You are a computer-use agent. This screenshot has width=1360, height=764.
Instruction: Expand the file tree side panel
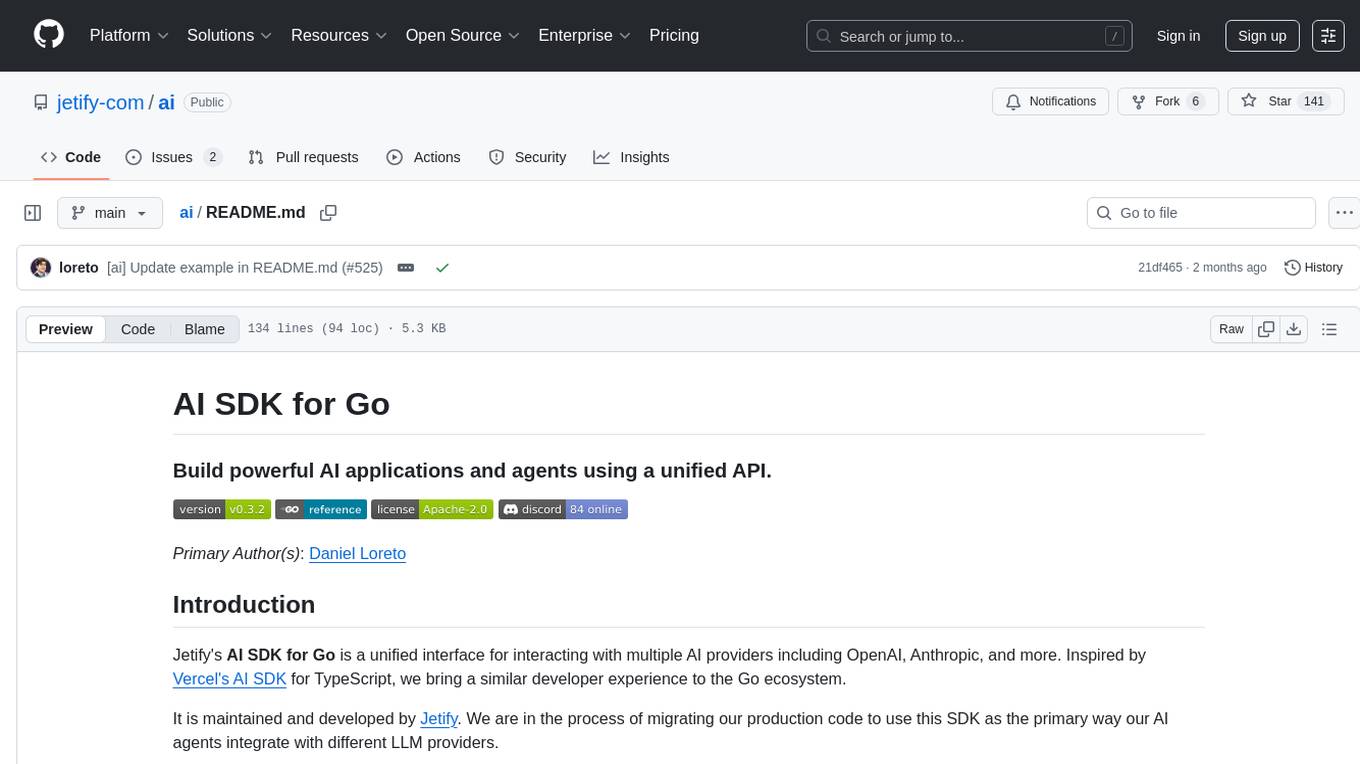tap(33, 213)
